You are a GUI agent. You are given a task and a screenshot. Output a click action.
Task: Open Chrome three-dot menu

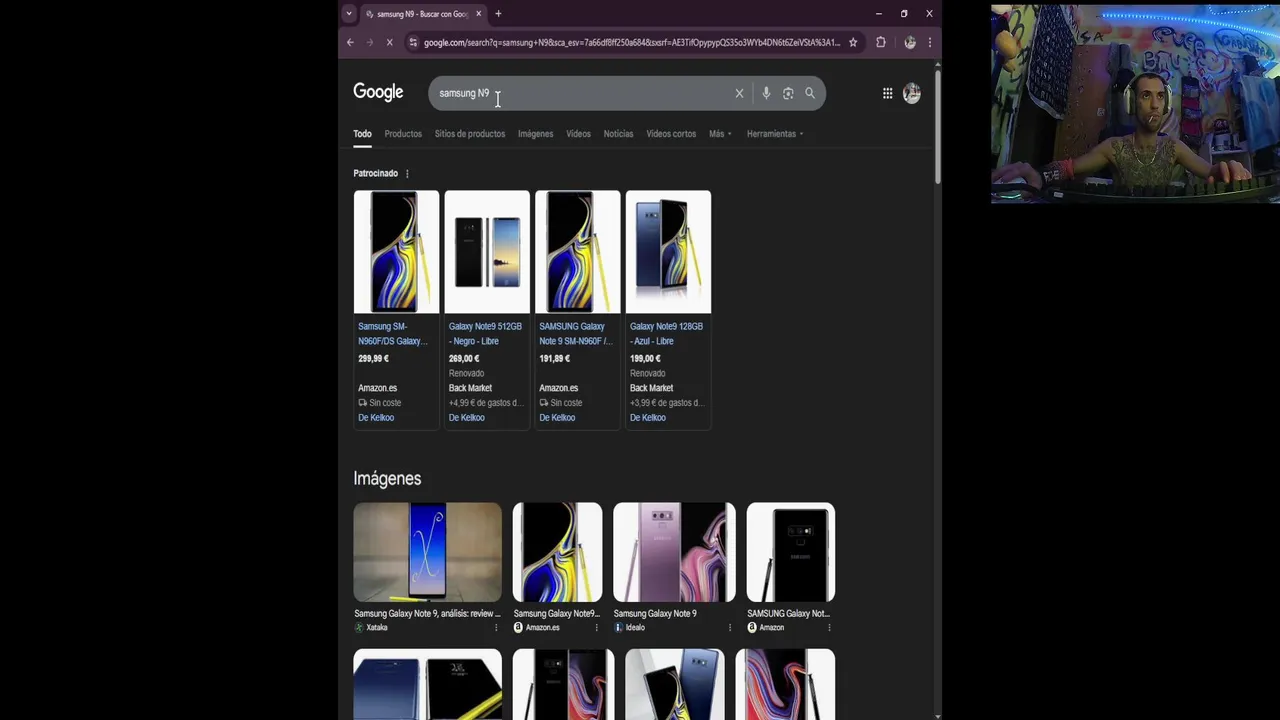[x=930, y=42]
